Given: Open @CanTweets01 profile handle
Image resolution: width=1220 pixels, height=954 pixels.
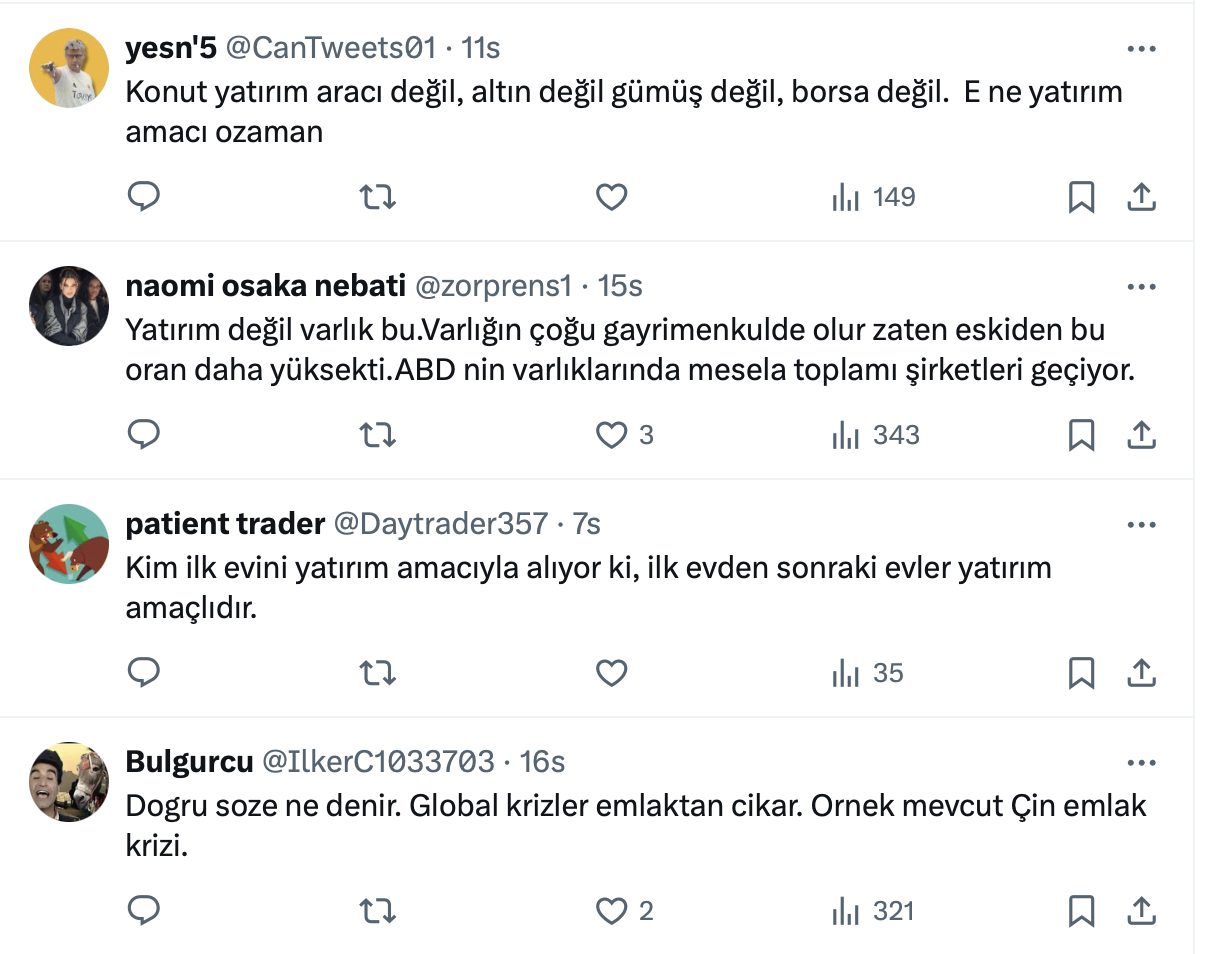Looking at the screenshot, I should [x=331, y=48].
